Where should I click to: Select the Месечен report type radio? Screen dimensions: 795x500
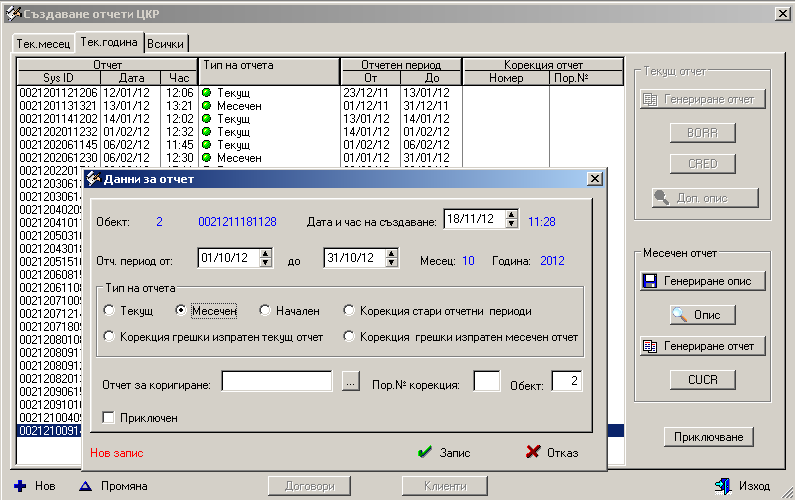click(180, 310)
